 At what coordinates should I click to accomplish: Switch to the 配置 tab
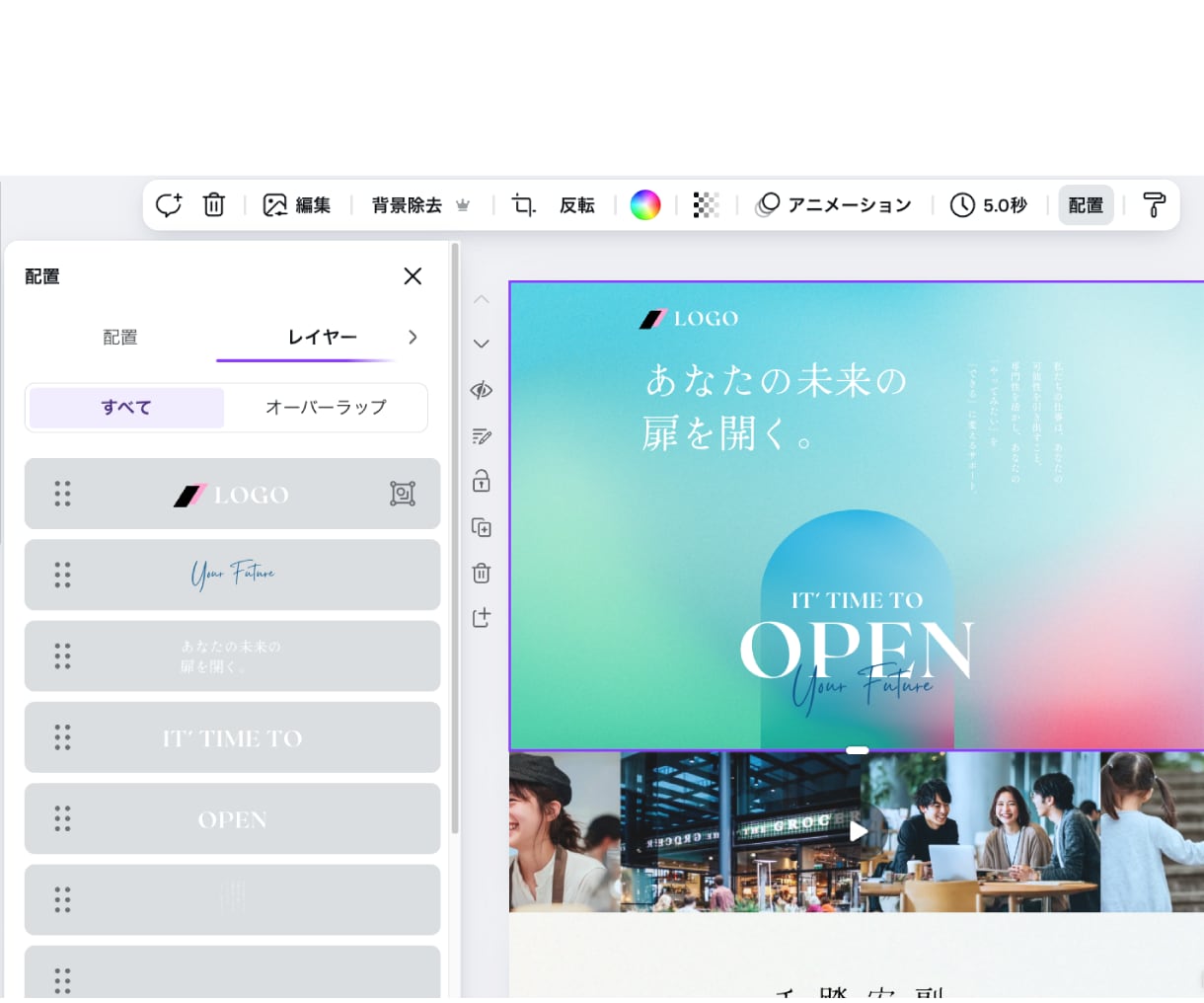[120, 337]
